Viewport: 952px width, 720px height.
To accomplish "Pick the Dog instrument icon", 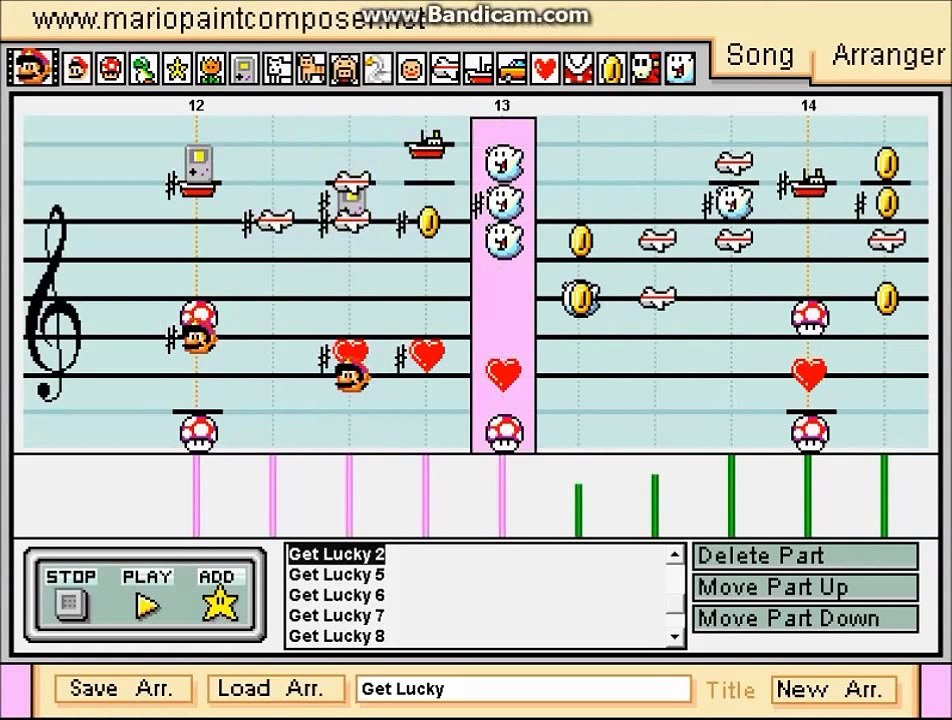I will pyautogui.click(x=277, y=68).
